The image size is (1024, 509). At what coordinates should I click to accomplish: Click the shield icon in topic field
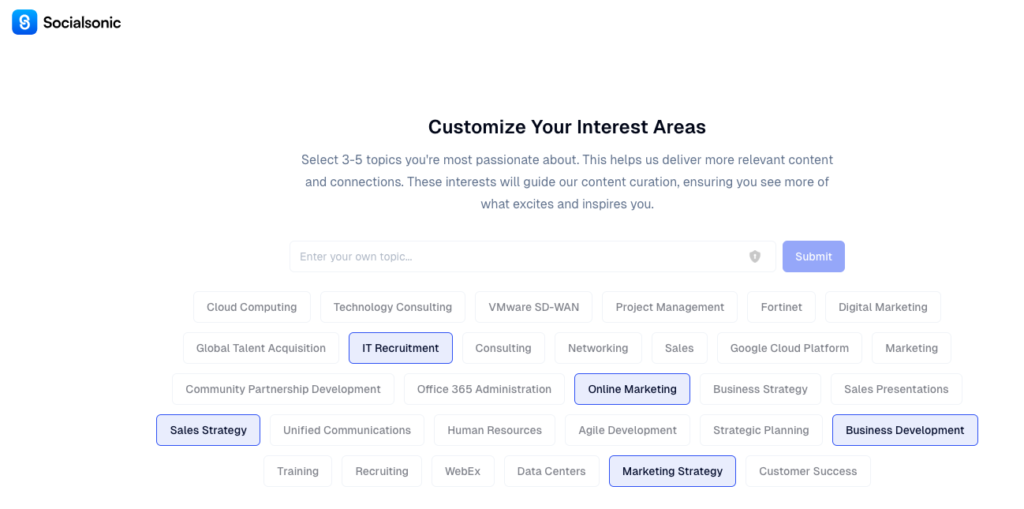click(755, 257)
